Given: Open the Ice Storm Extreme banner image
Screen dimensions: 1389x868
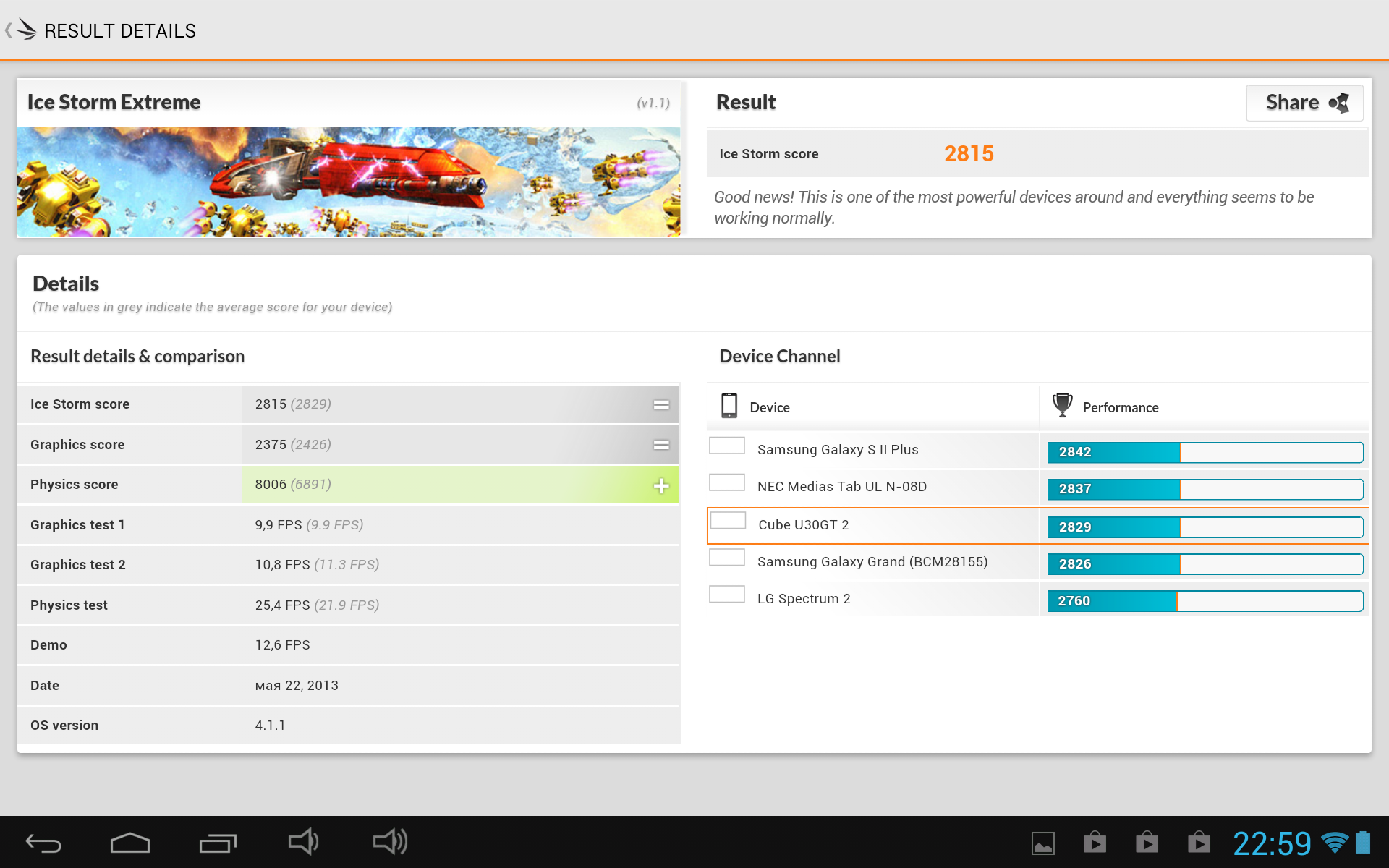Looking at the screenshot, I should pyautogui.click(x=349, y=182).
